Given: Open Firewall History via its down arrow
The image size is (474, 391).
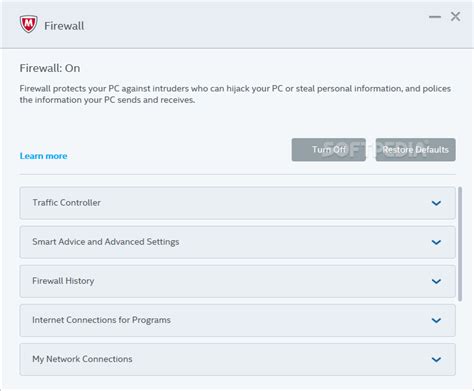Looking at the screenshot, I should (436, 281).
